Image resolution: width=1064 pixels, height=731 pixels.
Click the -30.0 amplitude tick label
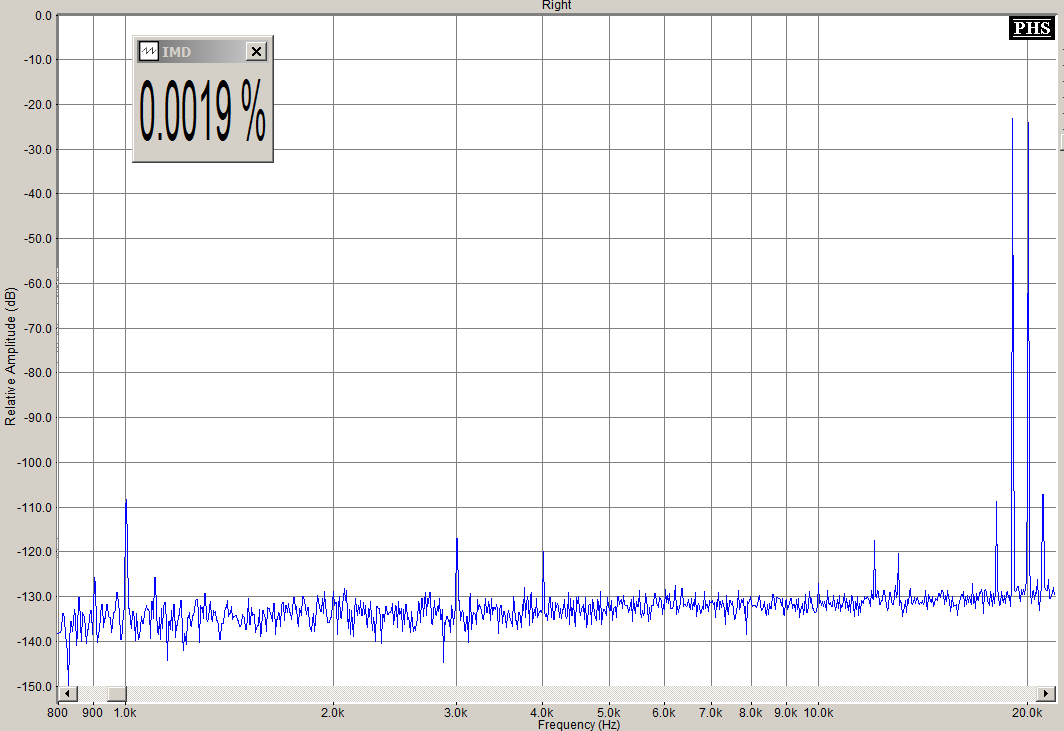click(x=38, y=149)
